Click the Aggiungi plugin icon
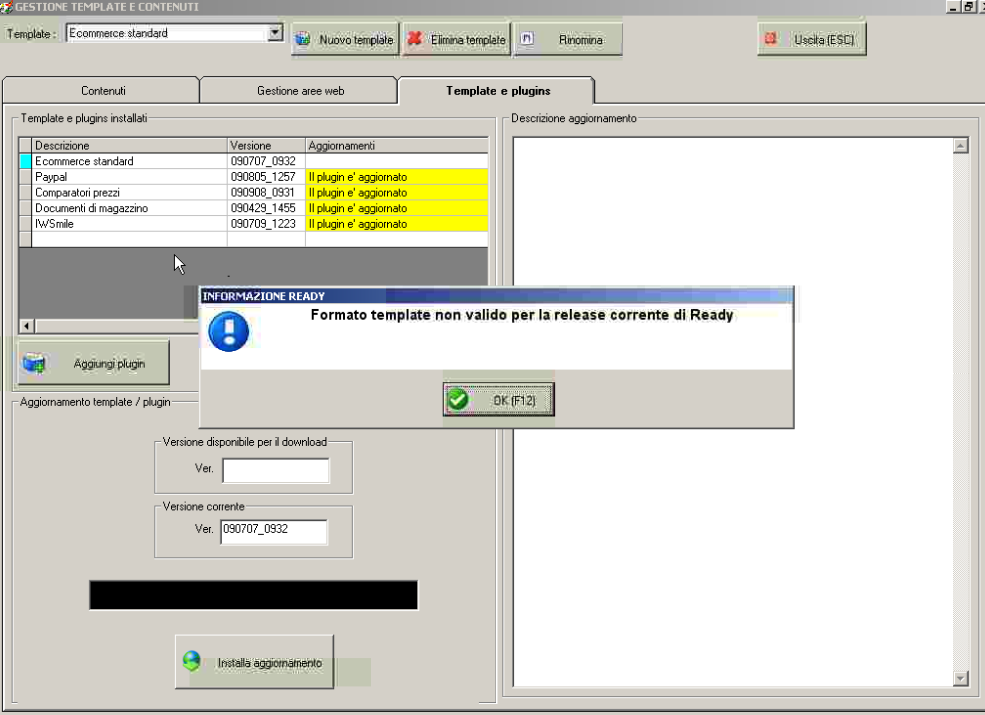Viewport: 985px width, 715px height. (x=34, y=363)
